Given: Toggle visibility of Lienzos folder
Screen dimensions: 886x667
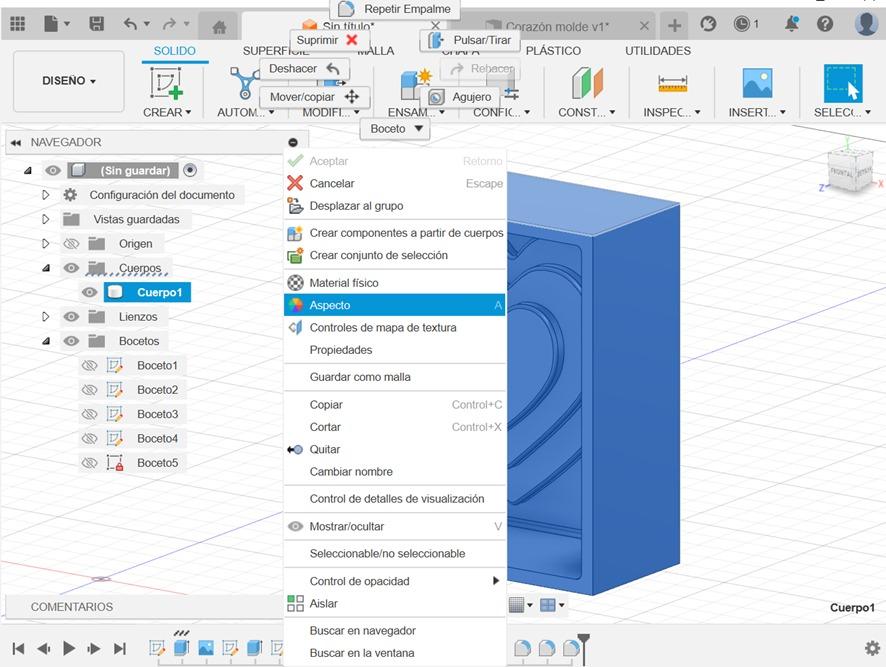Looking at the screenshot, I should click(x=71, y=317).
